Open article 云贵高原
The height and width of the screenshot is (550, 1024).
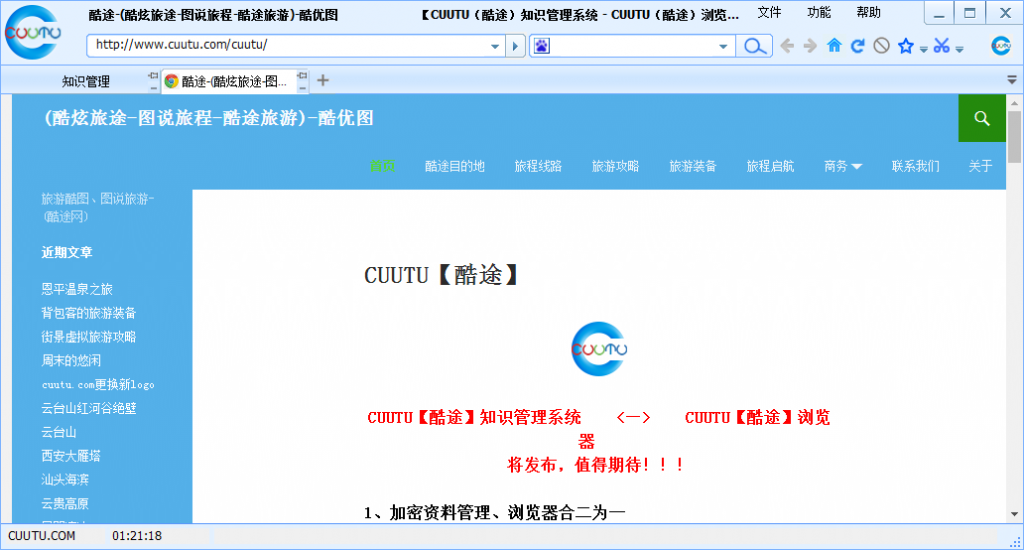pyautogui.click(x=65, y=504)
